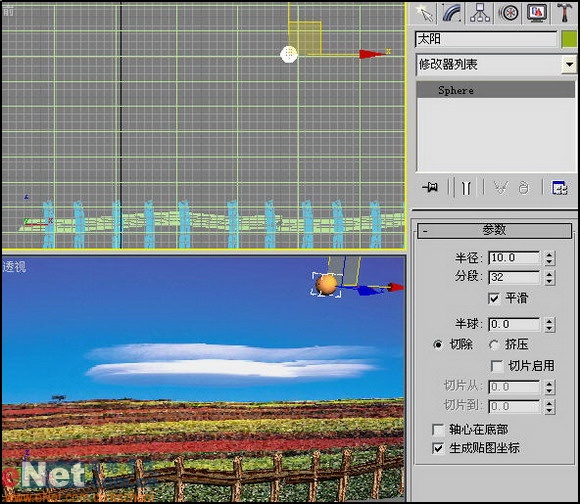580x504 pixels.
Task: Click Make Unique icon
Action: [x=500, y=187]
